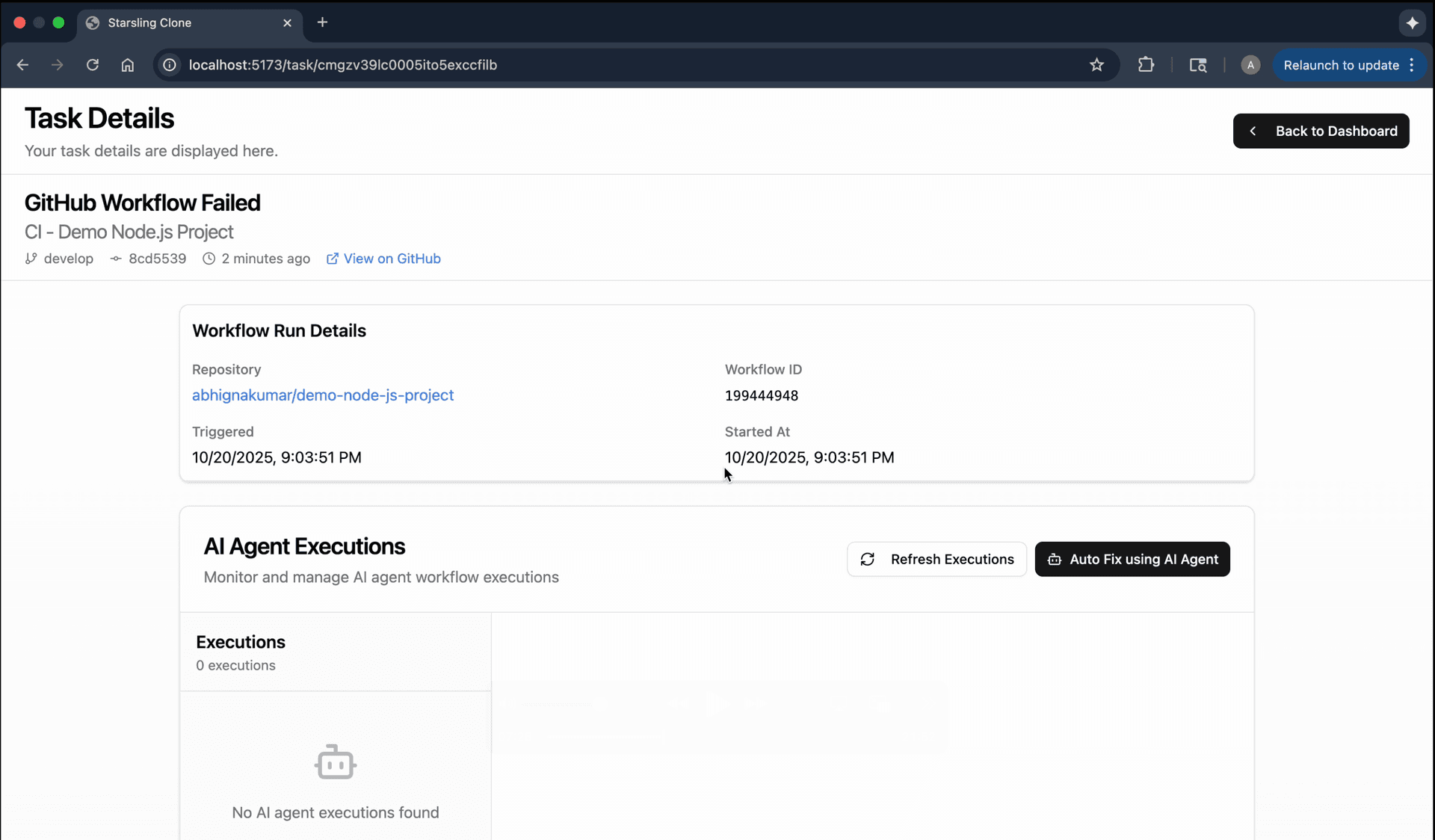Click Back to Dashboard button

pos(1321,131)
